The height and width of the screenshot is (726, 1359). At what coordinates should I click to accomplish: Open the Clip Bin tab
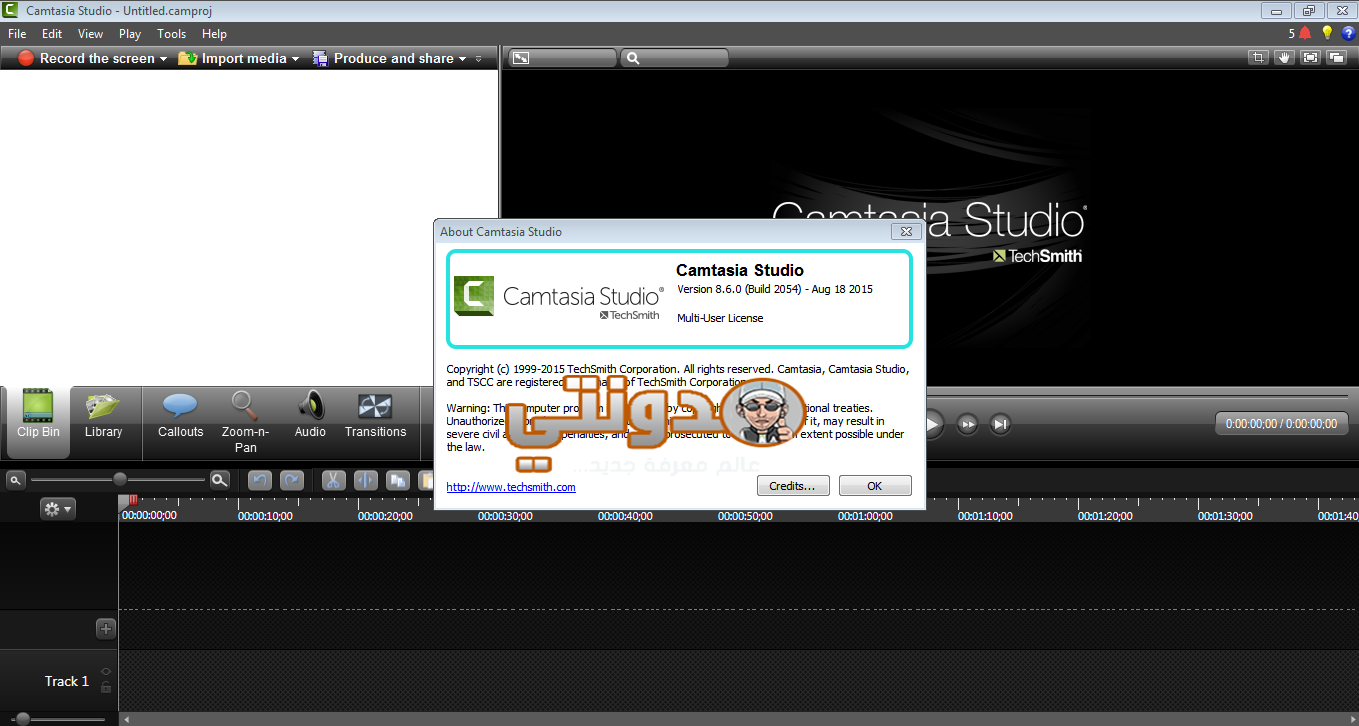coord(38,422)
